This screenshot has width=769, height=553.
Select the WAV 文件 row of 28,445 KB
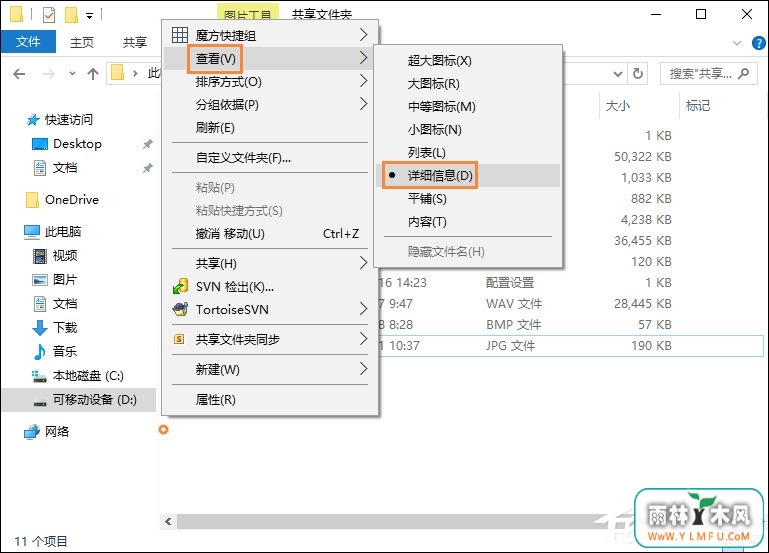click(569, 303)
